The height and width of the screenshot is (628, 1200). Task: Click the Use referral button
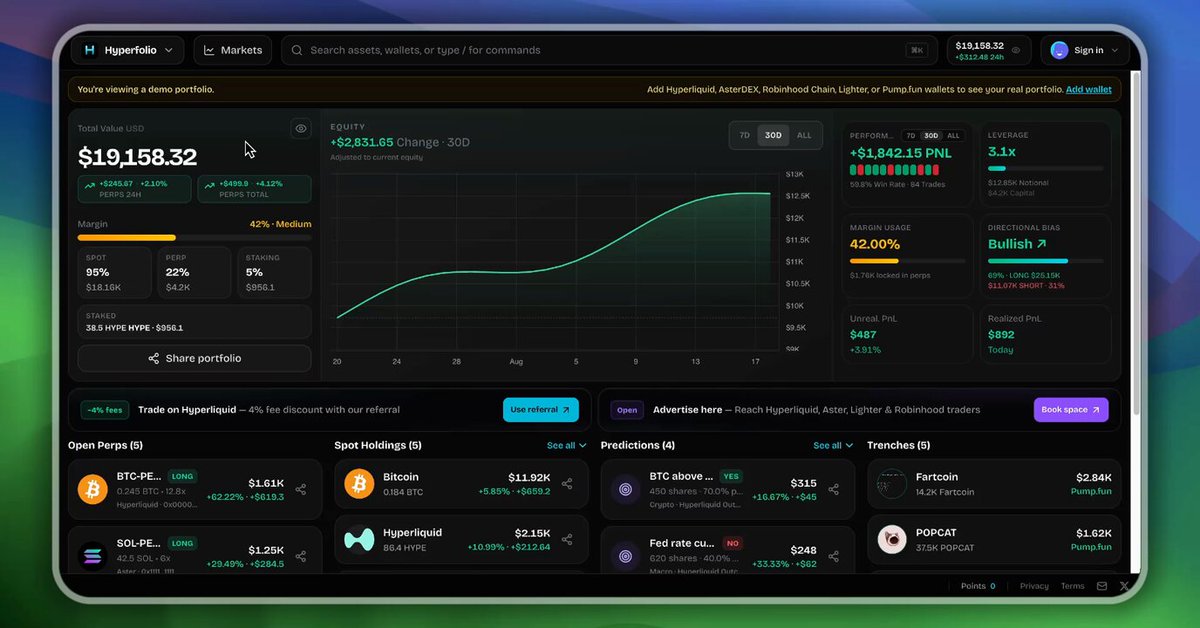541,410
